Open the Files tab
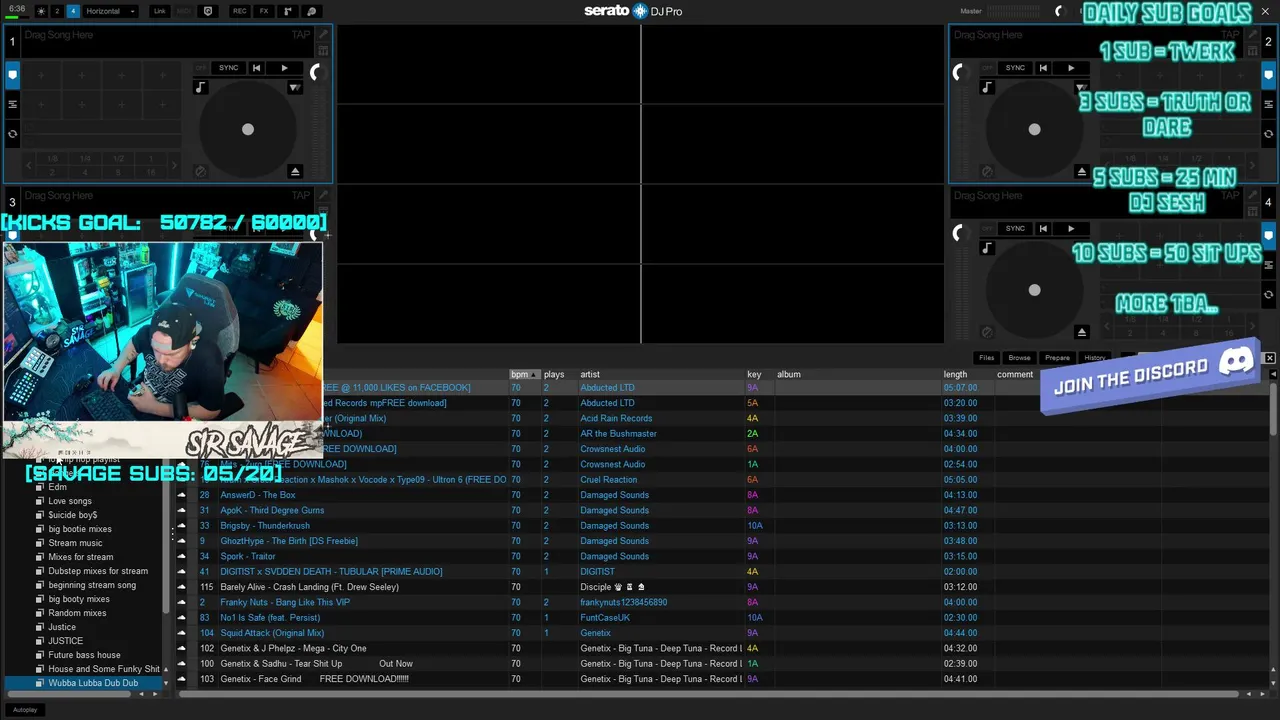This screenshot has height=720, width=1280. tap(986, 357)
